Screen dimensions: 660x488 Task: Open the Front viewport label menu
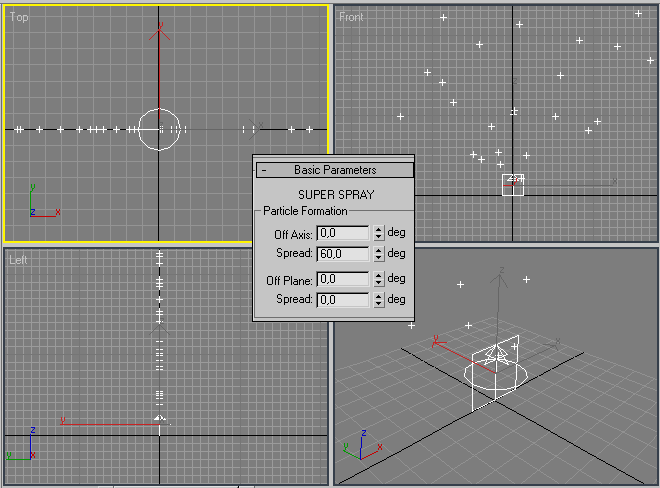click(x=351, y=17)
